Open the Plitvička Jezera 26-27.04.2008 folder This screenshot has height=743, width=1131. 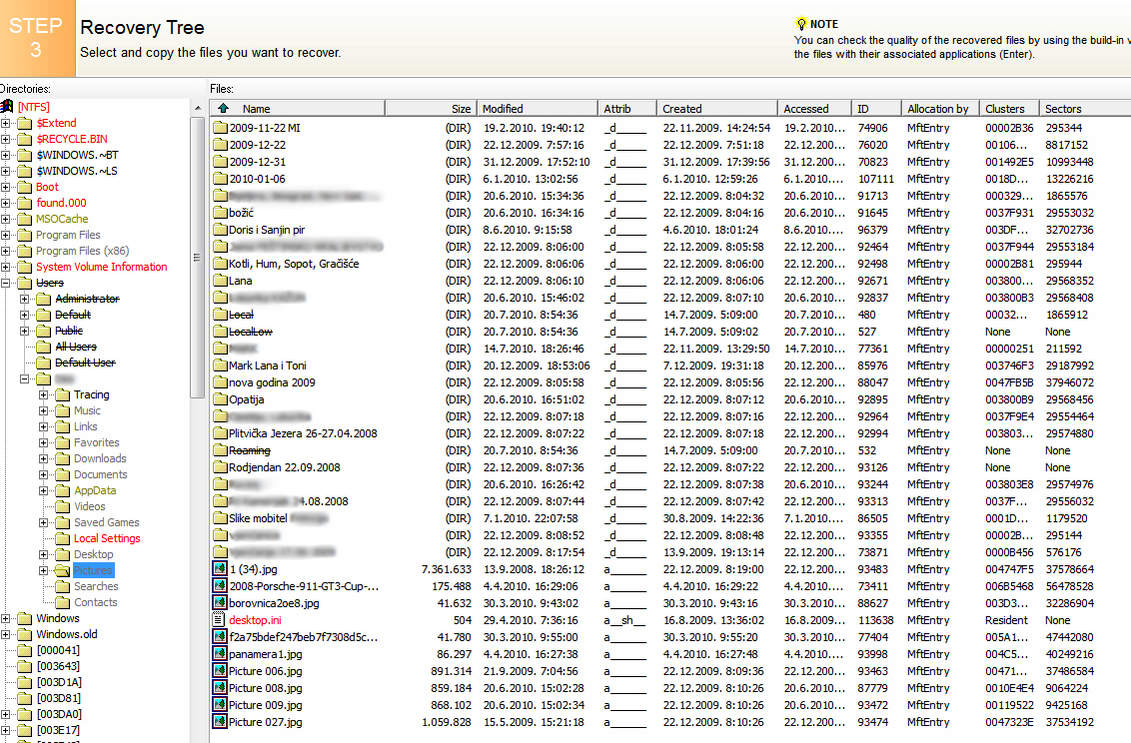[x=302, y=434]
